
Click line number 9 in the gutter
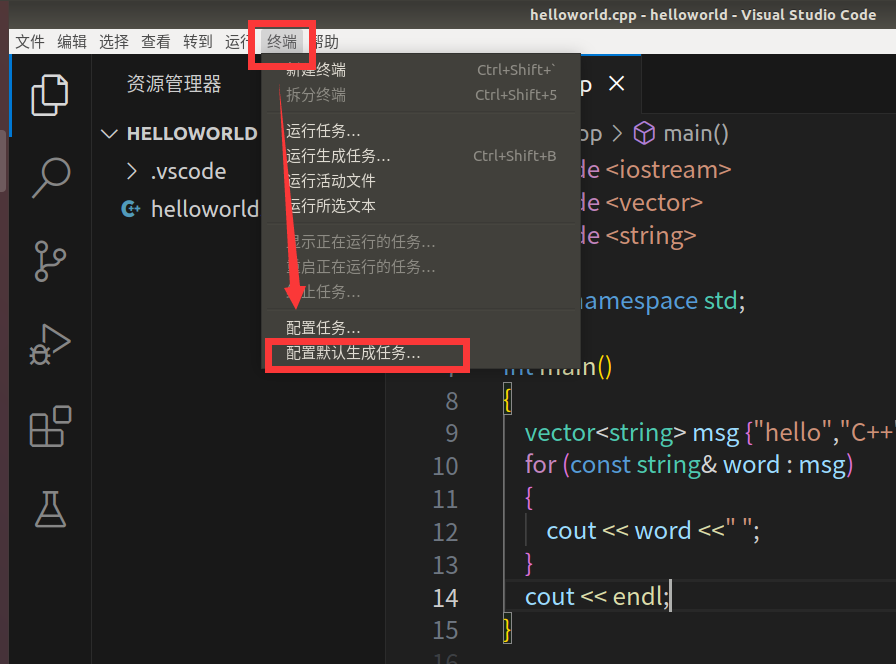point(451,433)
